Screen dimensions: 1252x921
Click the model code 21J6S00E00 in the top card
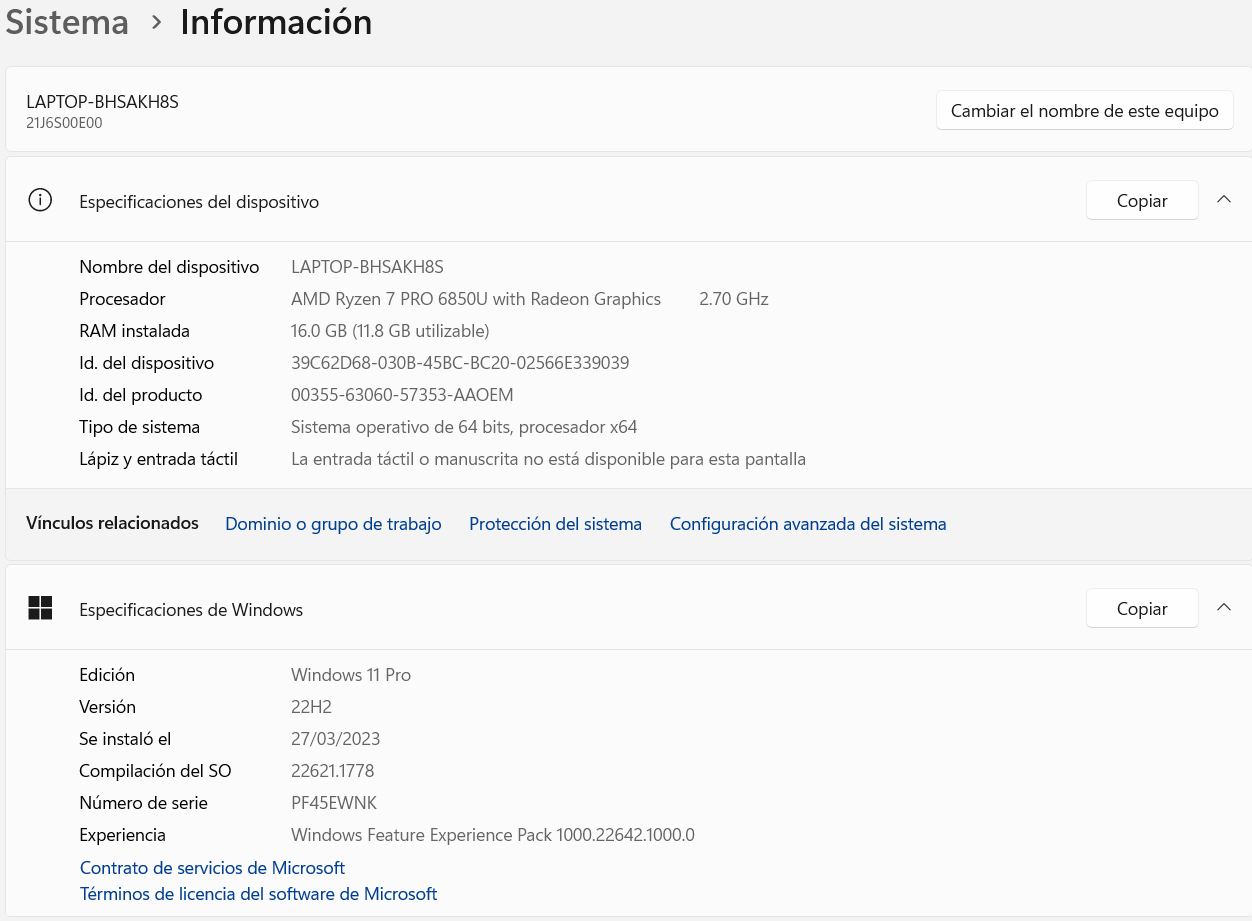[64, 123]
